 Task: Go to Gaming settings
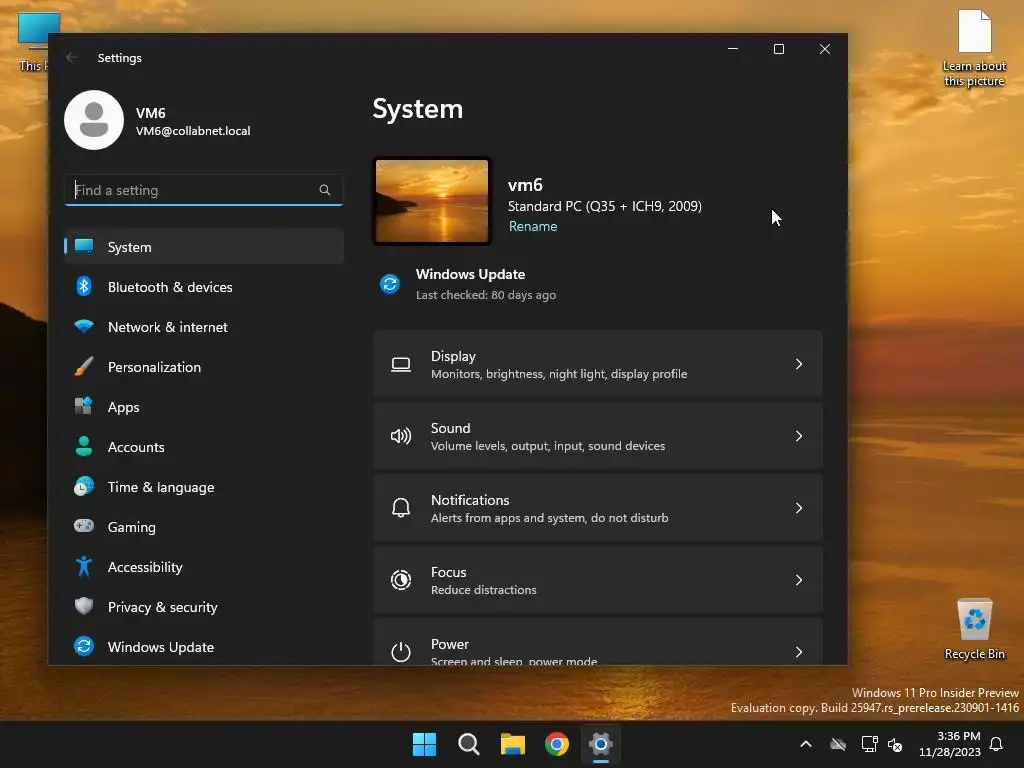(x=204, y=526)
